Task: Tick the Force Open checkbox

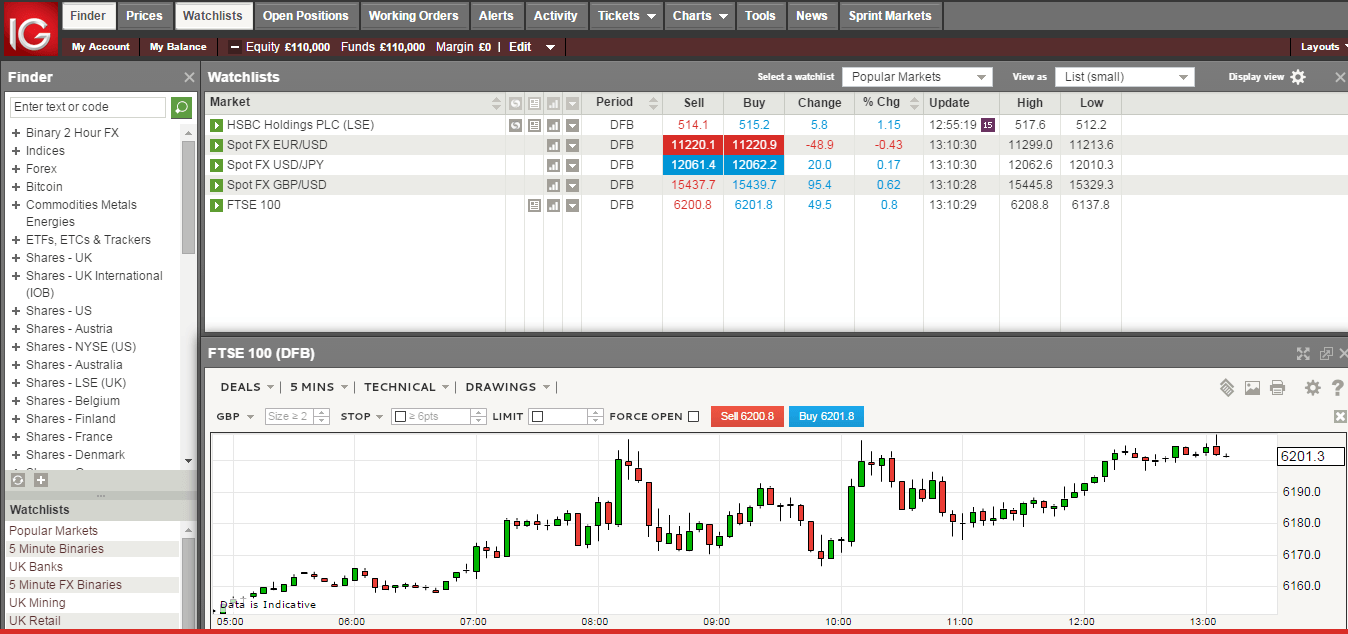Action: (x=694, y=417)
